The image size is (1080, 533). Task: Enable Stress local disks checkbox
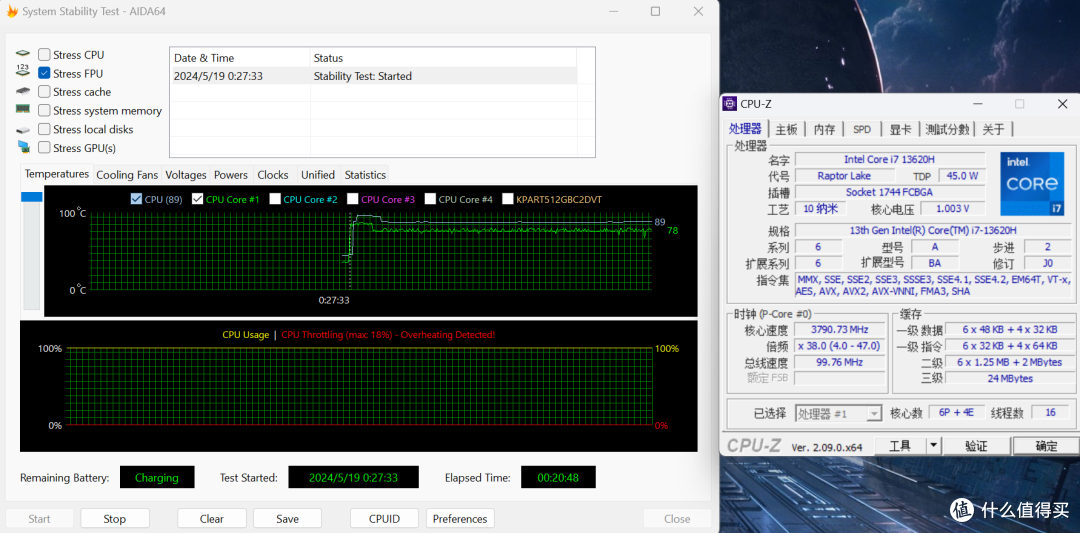44,129
